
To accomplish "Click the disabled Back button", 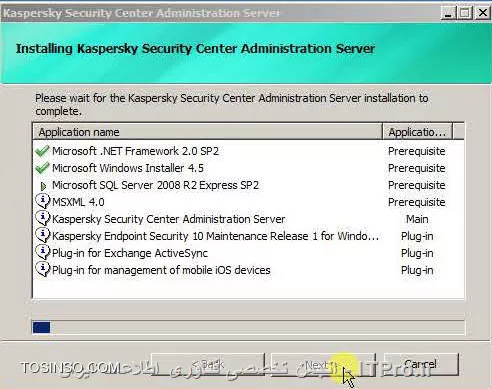I will [208, 364].
